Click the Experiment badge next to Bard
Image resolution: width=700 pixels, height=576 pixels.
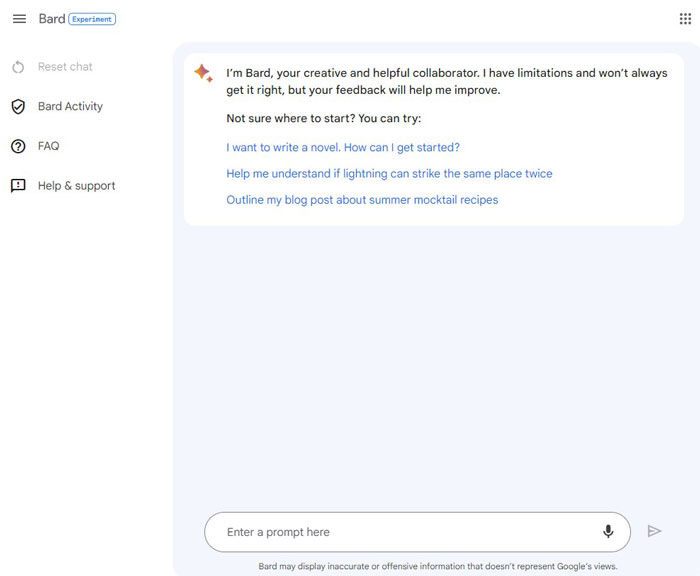pyautogui.click(x=92, y=19)
